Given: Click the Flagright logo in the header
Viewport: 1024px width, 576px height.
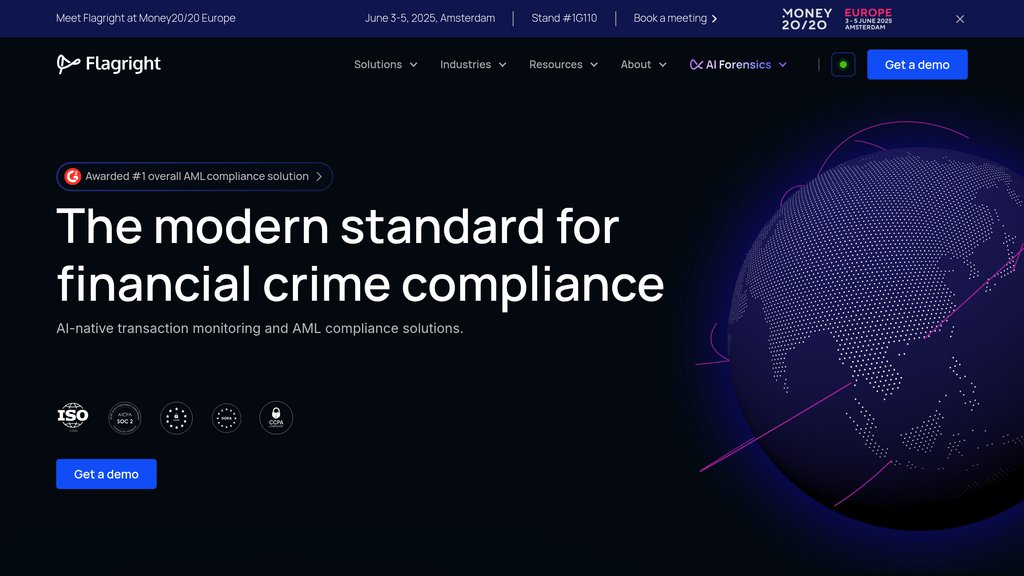Looking at the screenshot, I should point(108,64).
